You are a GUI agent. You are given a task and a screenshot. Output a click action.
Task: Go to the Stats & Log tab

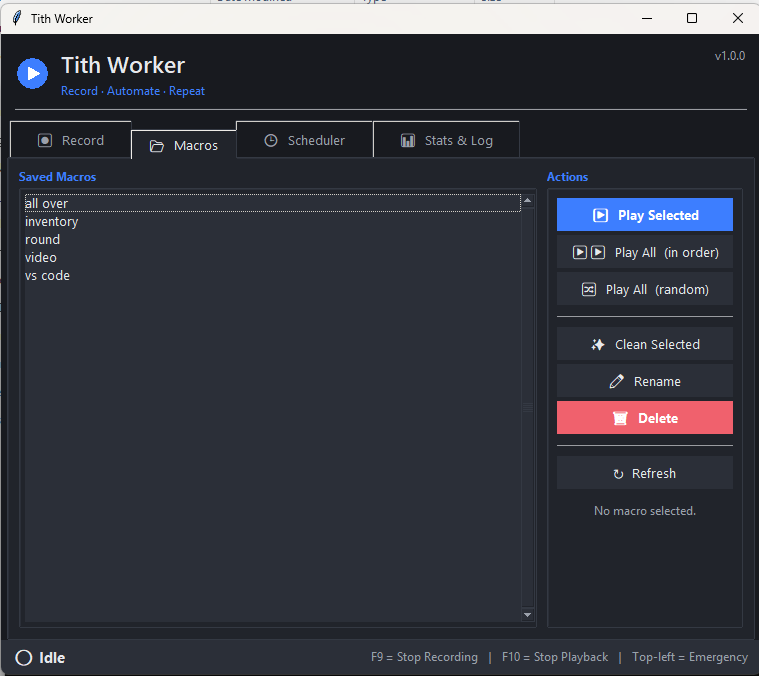(446, 140)
